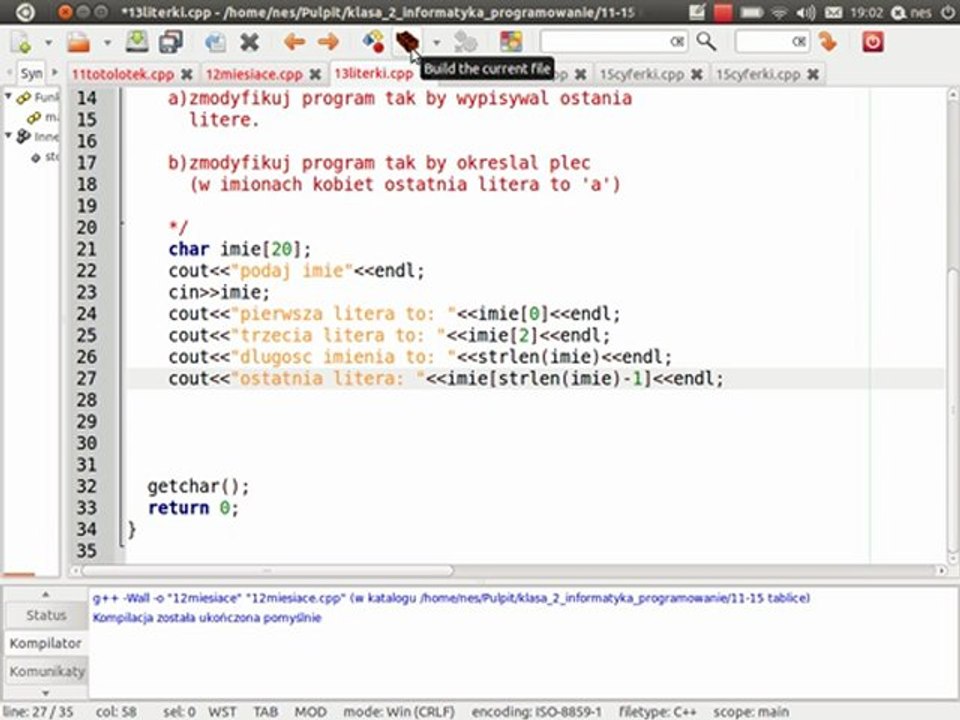Image resolution: width=960 pixels, height=720 pixels.
Task: Navigate back with the left orange arrow
Action: 294,42
